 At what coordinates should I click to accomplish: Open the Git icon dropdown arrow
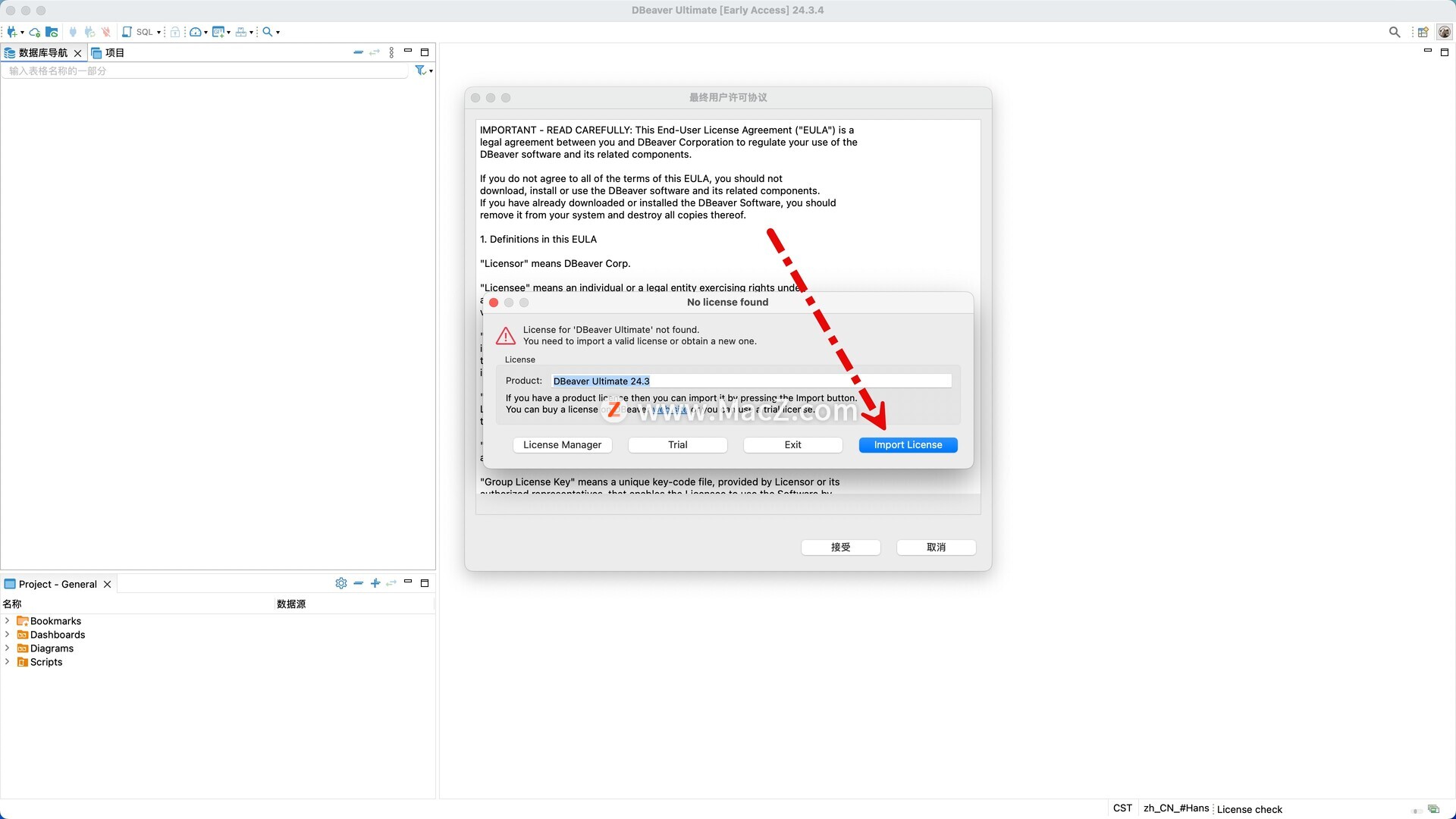(x=229, y=33)
